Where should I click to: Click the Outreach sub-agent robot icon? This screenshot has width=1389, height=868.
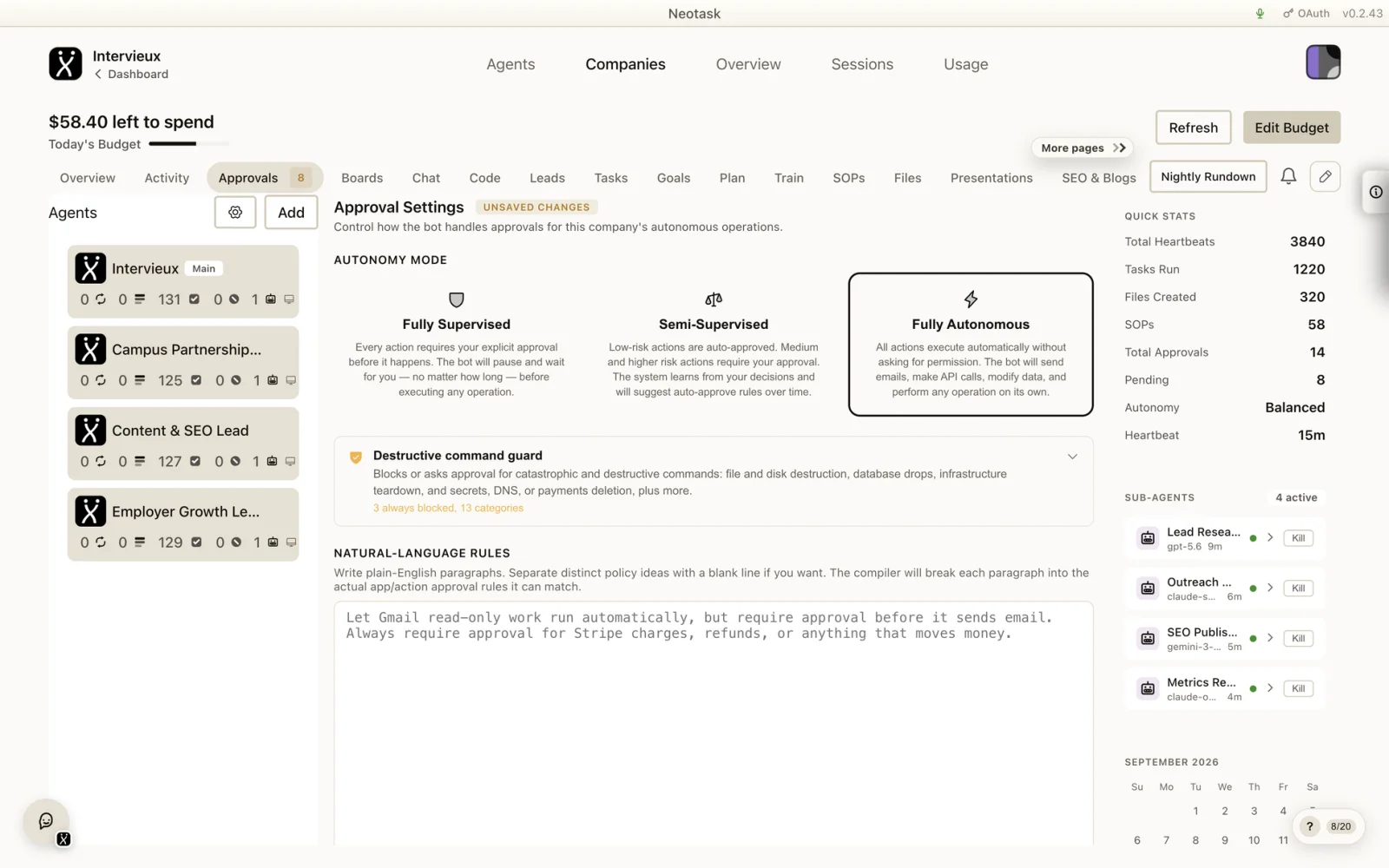tap(1148, 589)
